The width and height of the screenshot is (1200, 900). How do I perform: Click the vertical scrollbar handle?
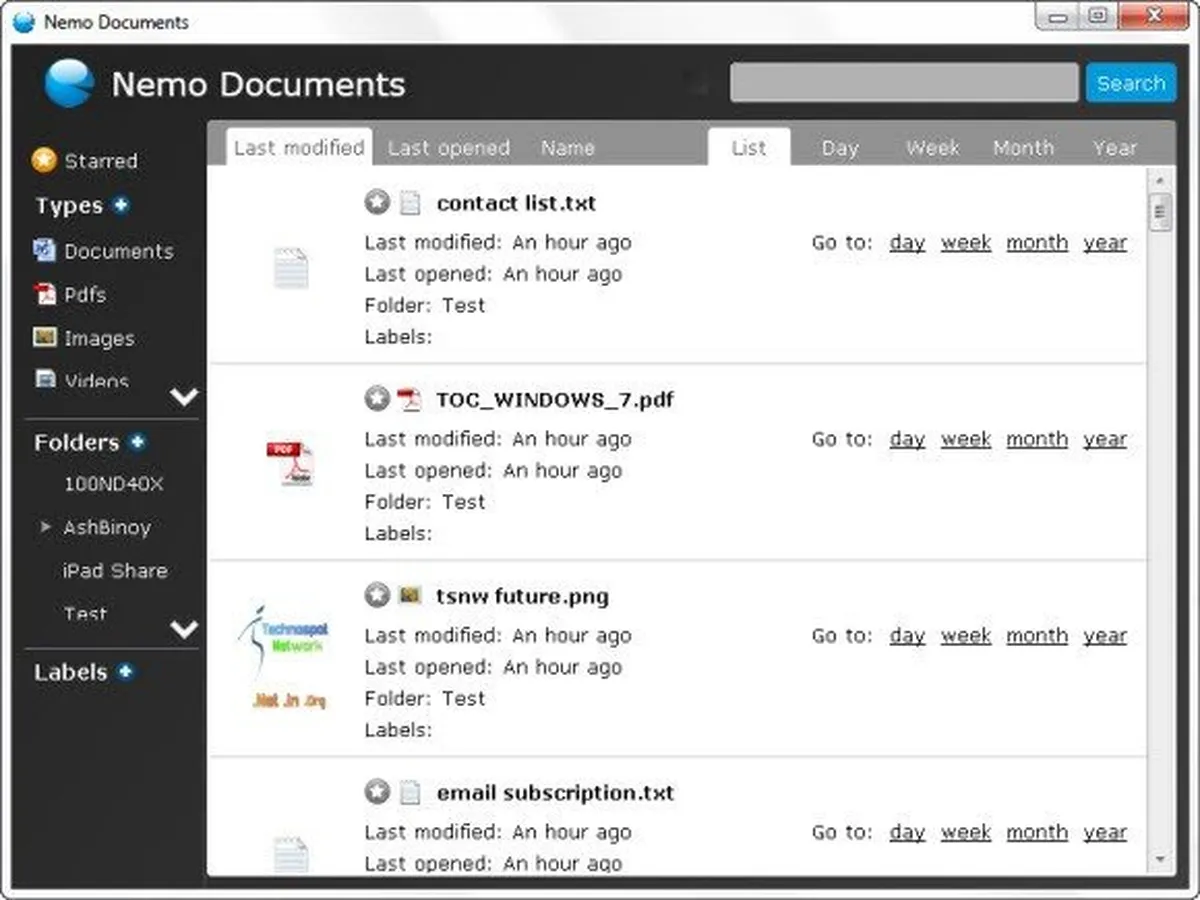1160,213
